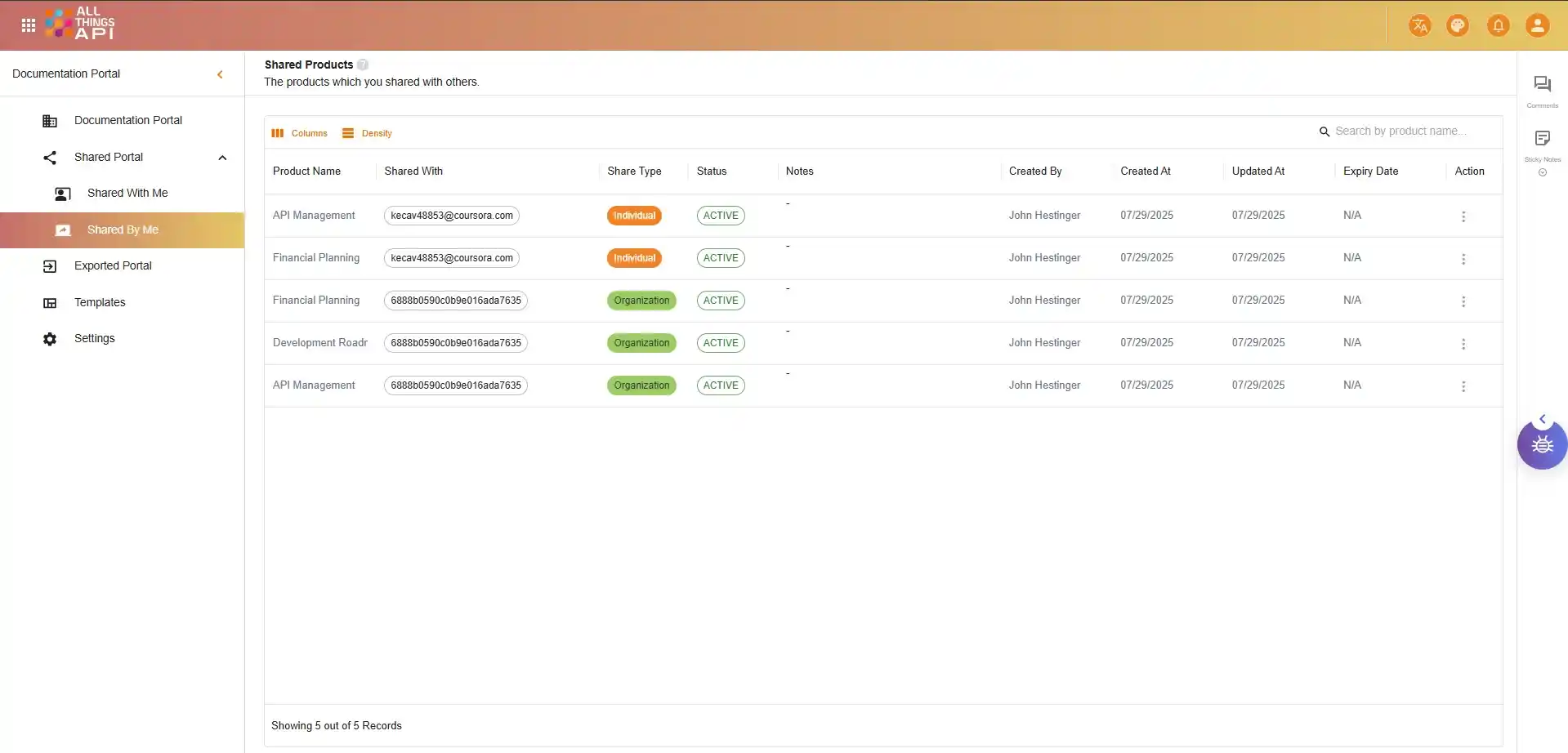Change table Density setting
Image resolution: width=1568 pixels, height=753 pixels.
[x=367, y=133]
